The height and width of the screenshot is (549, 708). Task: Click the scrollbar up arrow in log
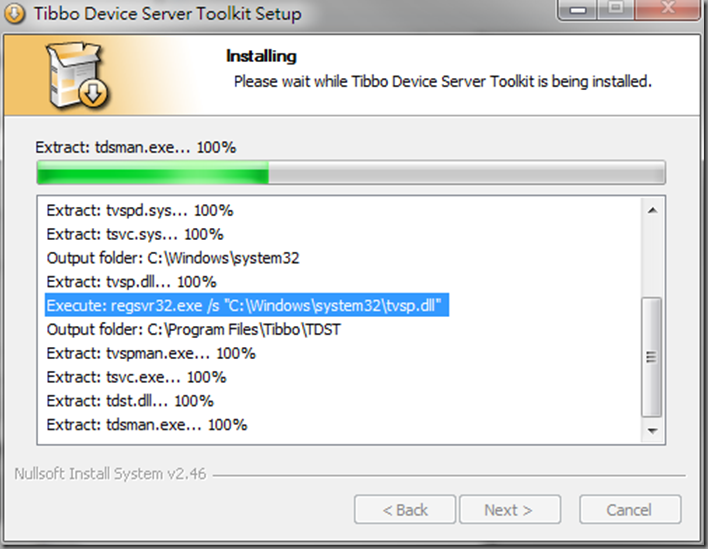[652, 210]
